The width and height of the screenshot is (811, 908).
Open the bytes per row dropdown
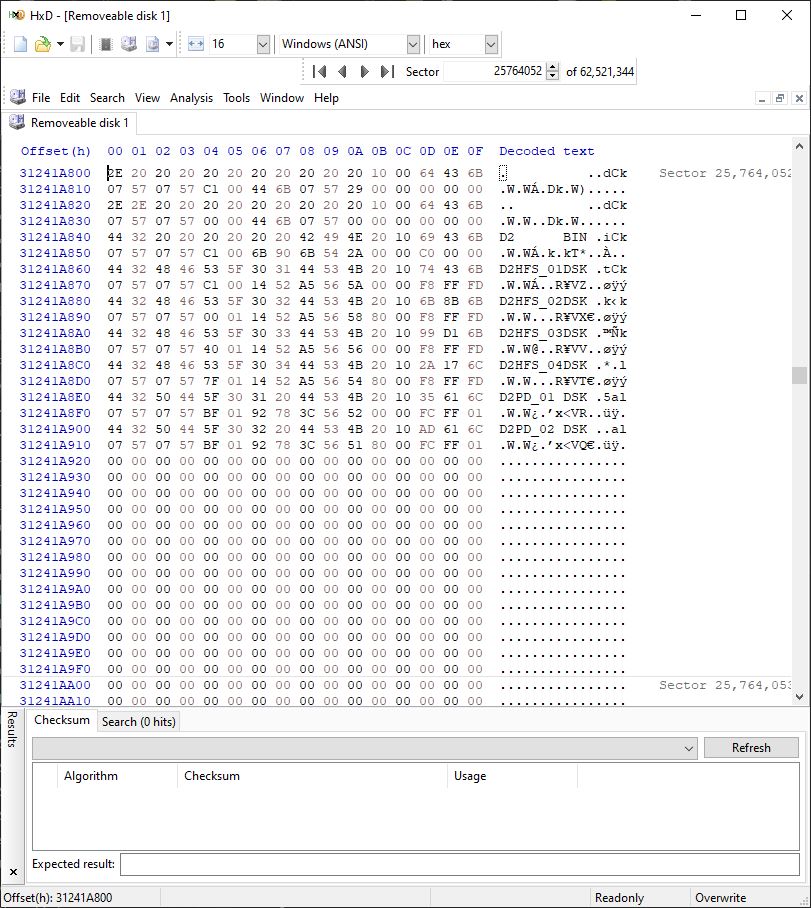263,44
